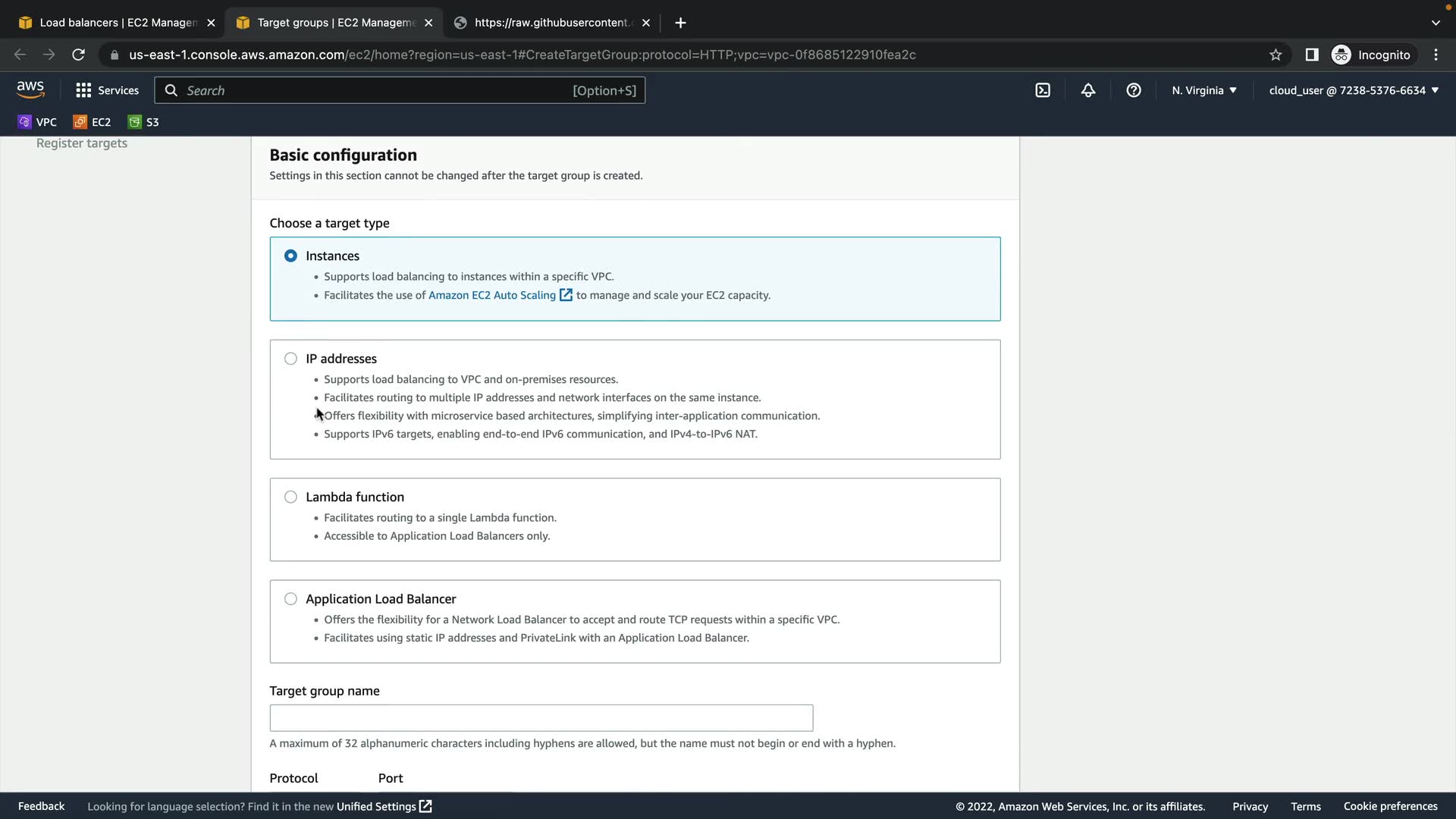Select Lambda function target type
The width and height of the screenshot is (1456, 819).
(290, 497)
